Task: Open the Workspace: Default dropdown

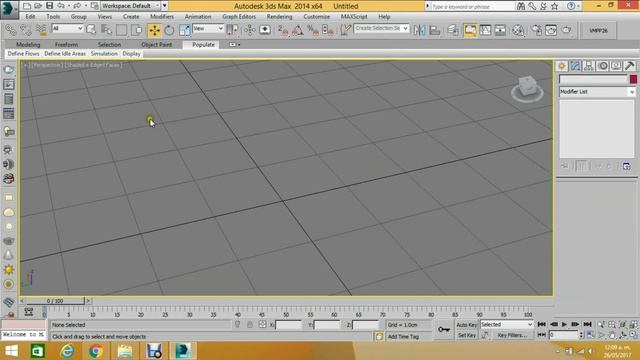Action: click(131, 6)
